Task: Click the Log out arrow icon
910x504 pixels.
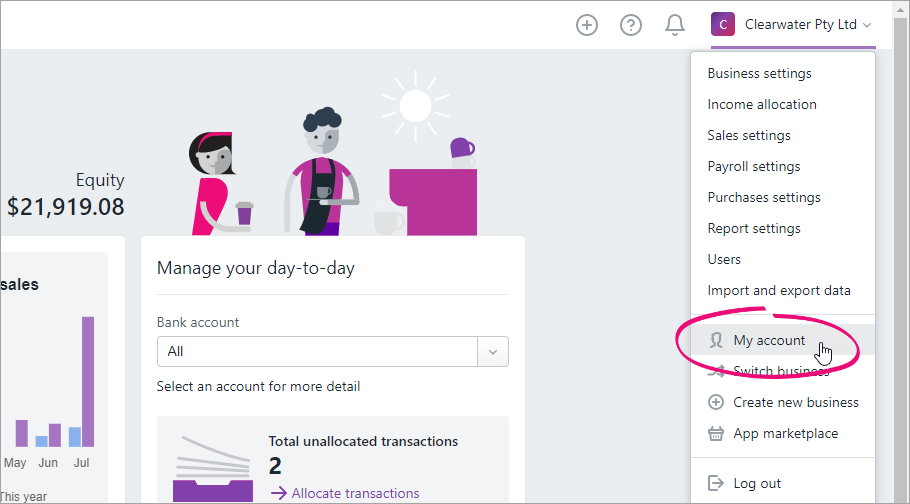Action: 716,484
